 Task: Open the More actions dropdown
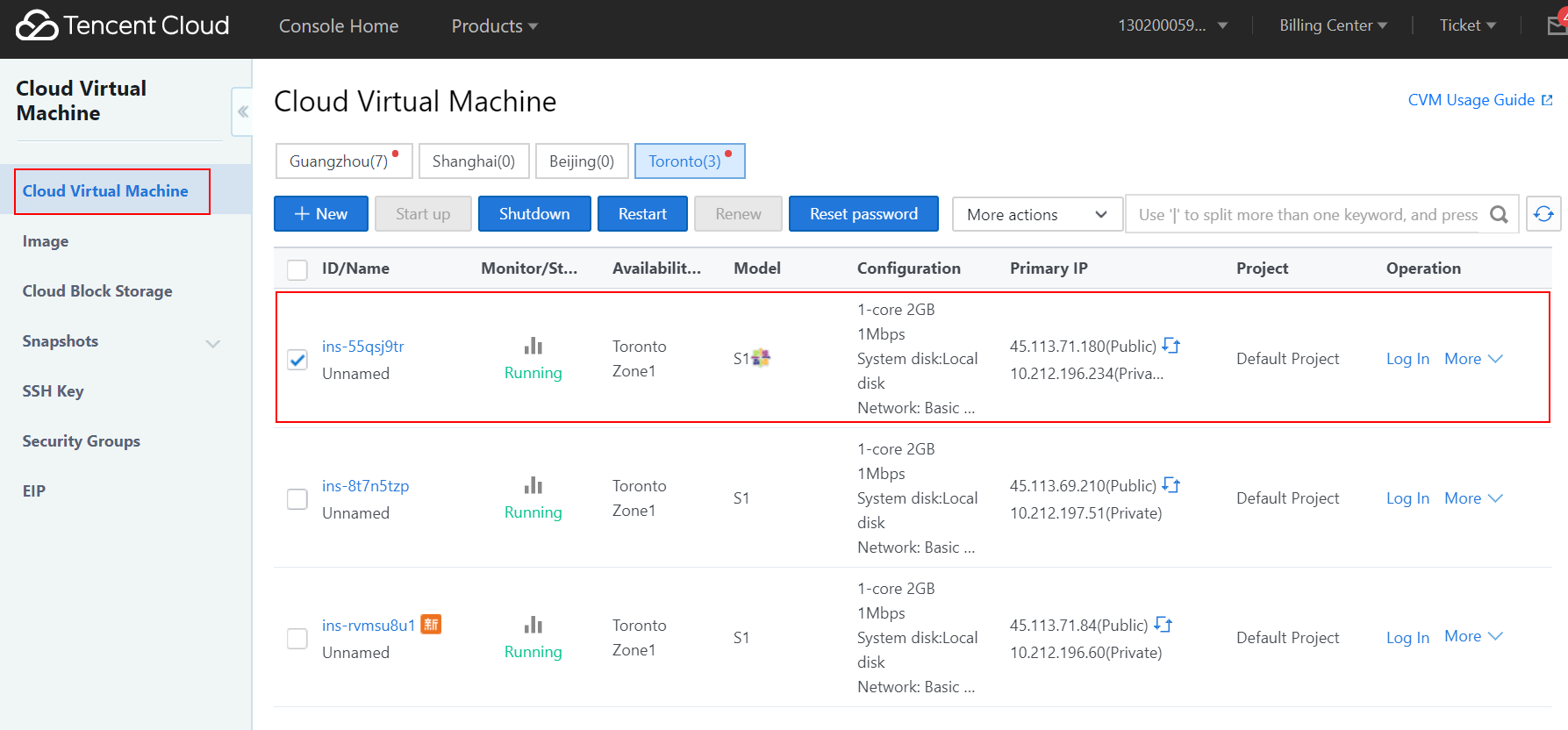[1037, 214]
